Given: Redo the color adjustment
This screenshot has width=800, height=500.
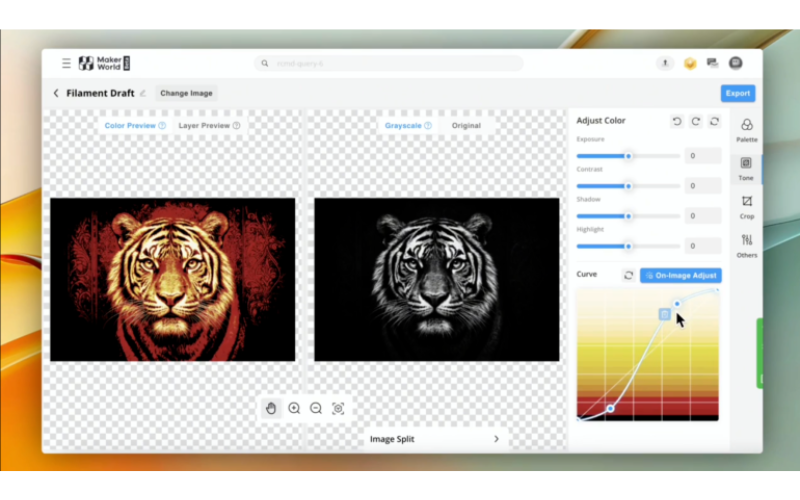Looking at the screenshot, I should (695, 121).
